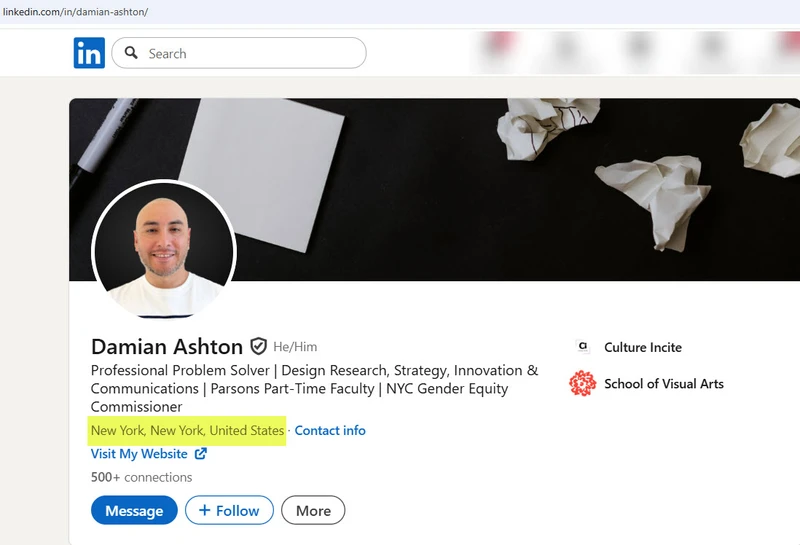
Task: Follow the Visit My Website link text
Action: click(x=139, y=454)
